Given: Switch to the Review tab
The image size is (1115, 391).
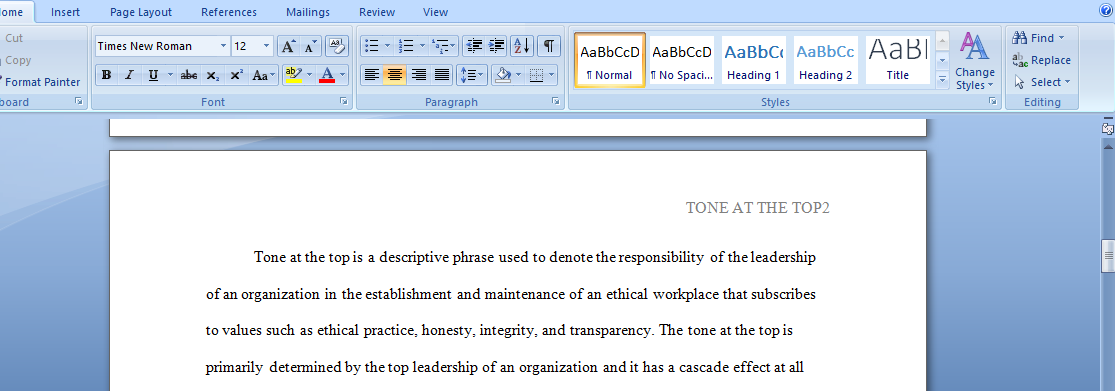Looking at the screenshot, I should [x=377, y=12].
